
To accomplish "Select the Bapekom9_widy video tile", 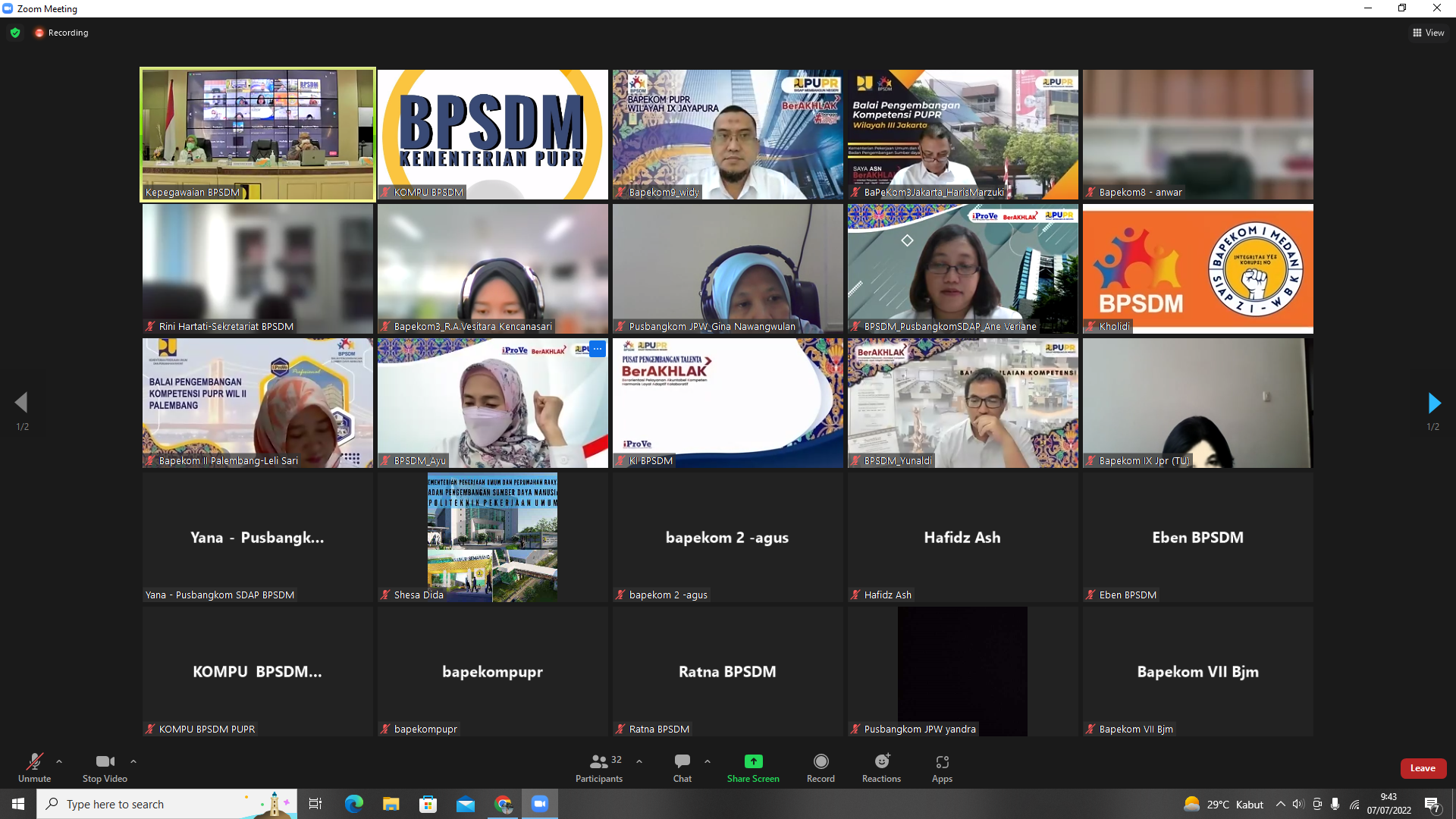I will [x=728, y=134].
